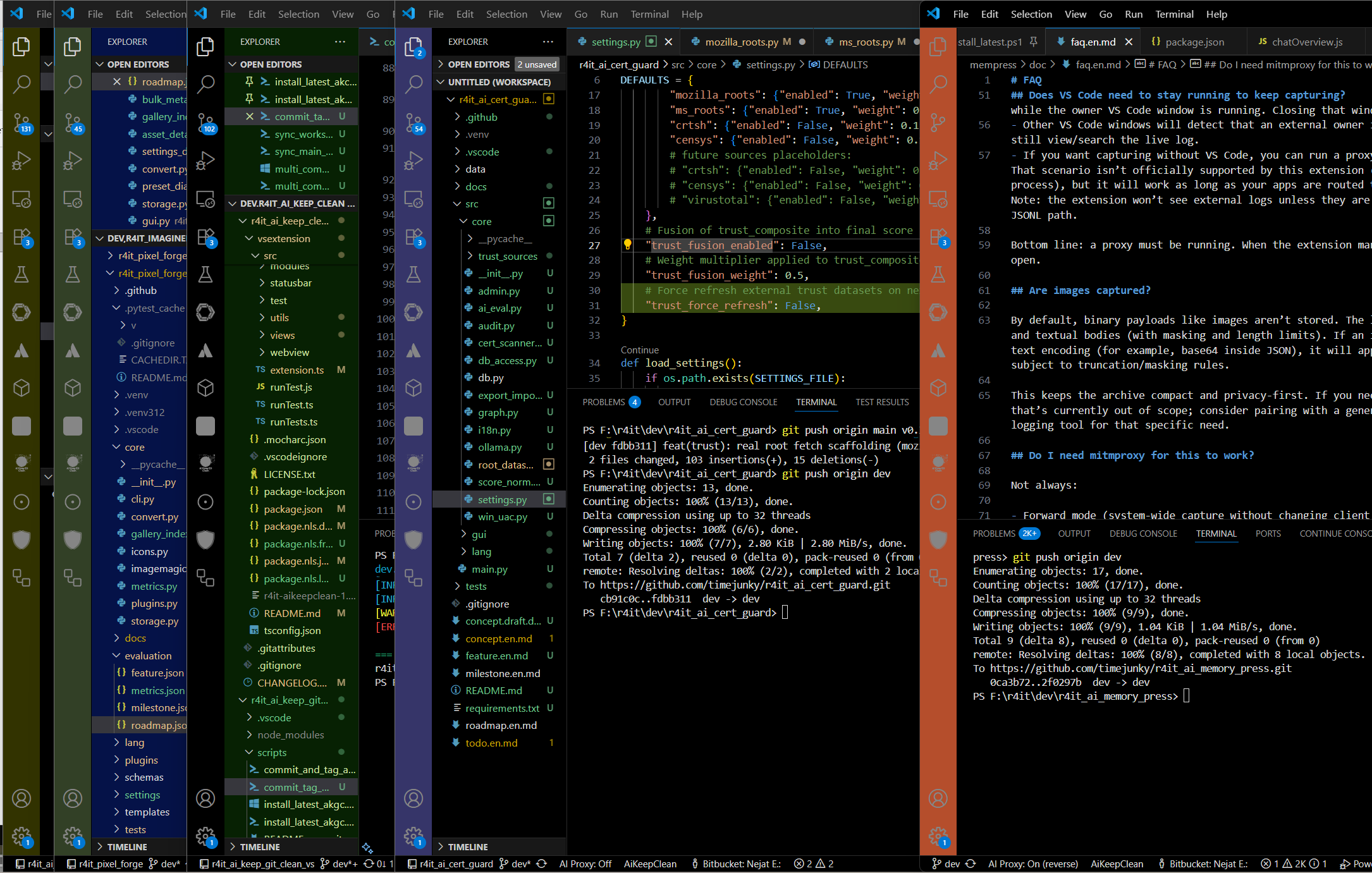Open the Terminal menu in the orange window
This screenshot has width=1372, height=873.
click(x=1174, y=14)
